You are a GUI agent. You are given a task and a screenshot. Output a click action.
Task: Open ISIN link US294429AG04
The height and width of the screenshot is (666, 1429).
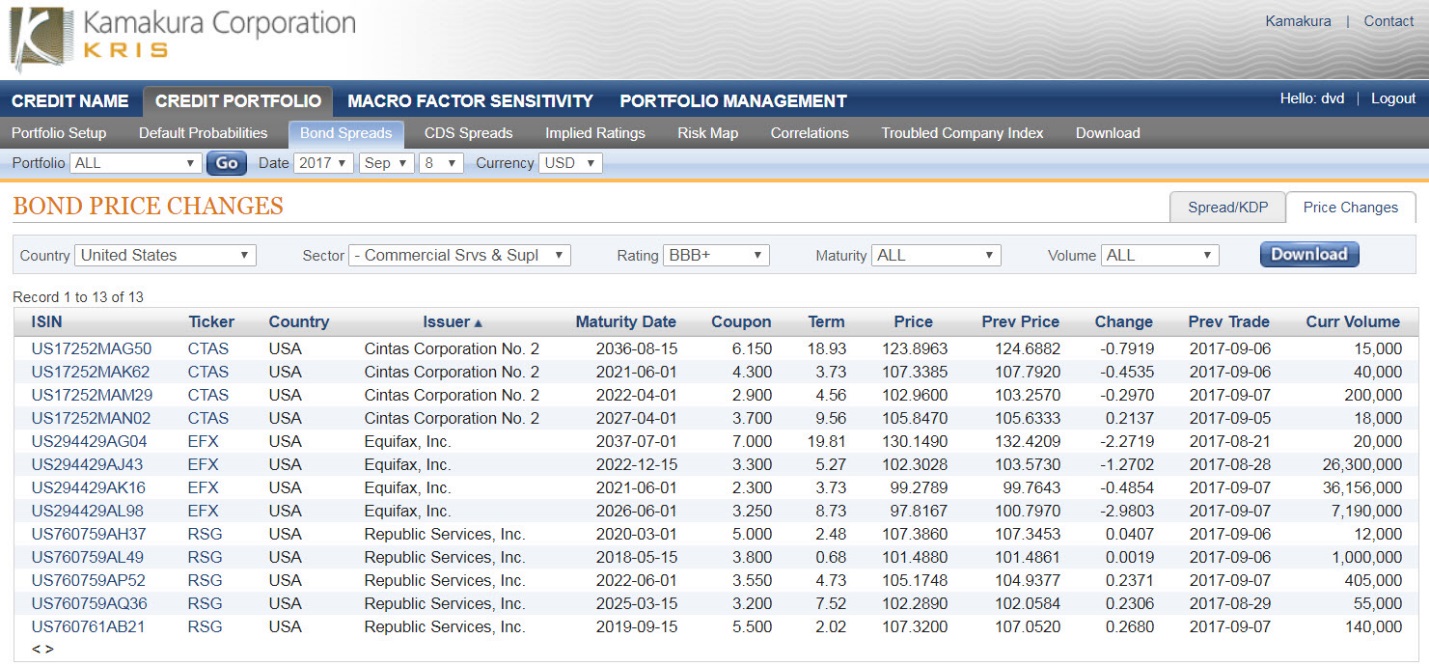point(89,441)
